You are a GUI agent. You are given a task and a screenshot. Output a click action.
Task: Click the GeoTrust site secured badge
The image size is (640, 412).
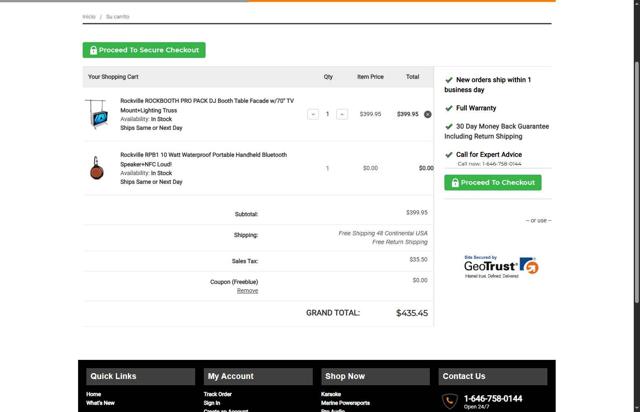501,267
